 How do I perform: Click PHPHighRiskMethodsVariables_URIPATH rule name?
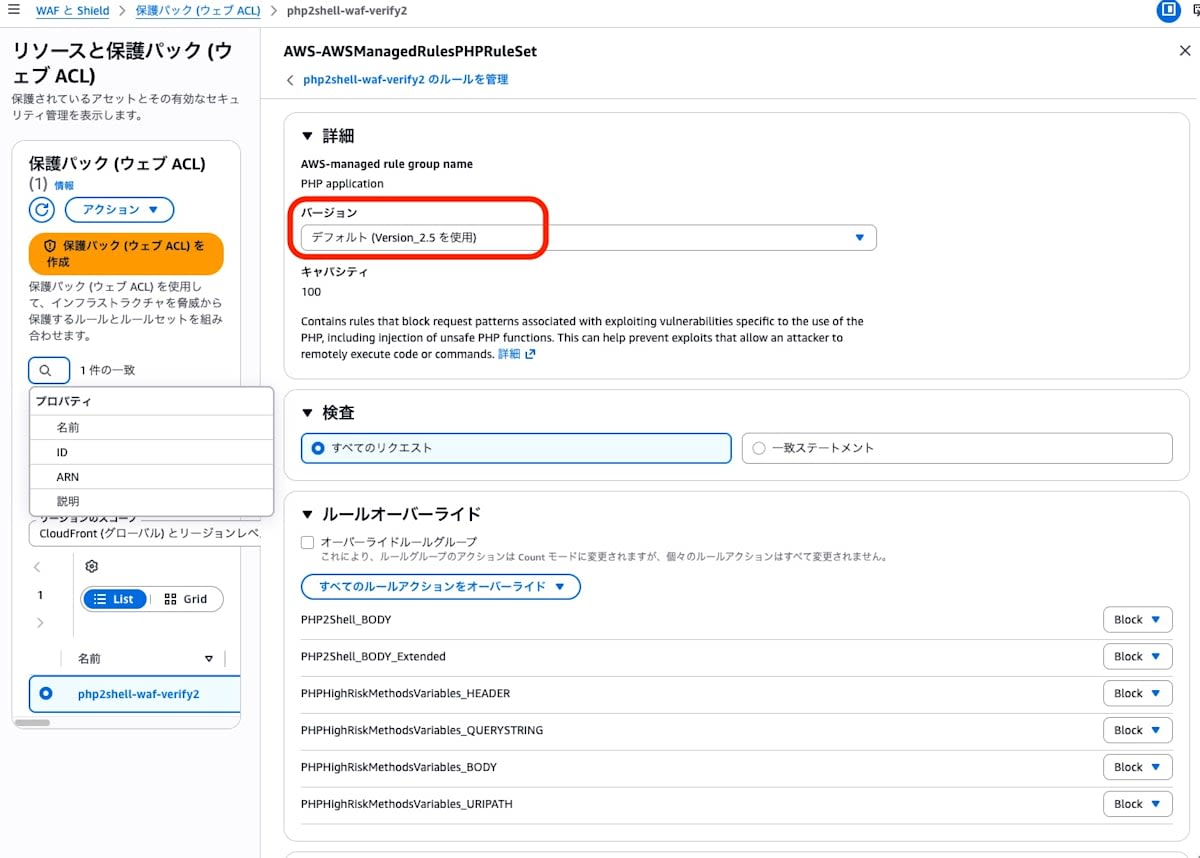407,804
